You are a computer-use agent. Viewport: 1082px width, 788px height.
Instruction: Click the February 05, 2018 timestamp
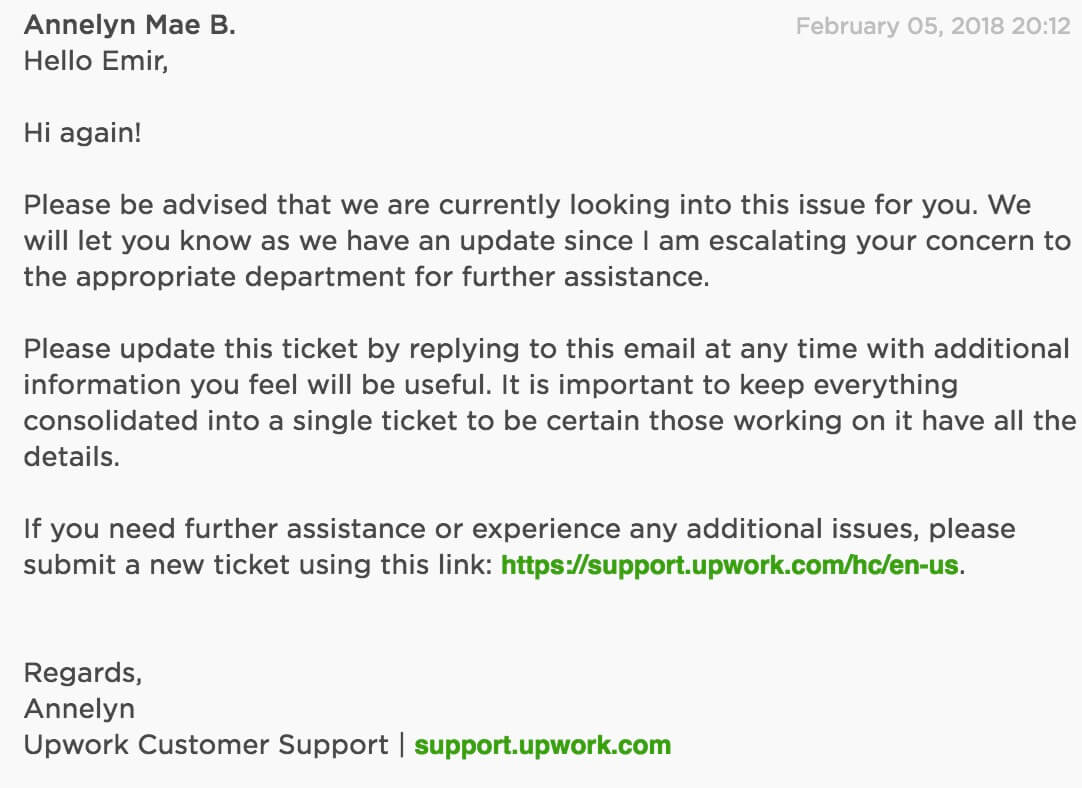932,27
